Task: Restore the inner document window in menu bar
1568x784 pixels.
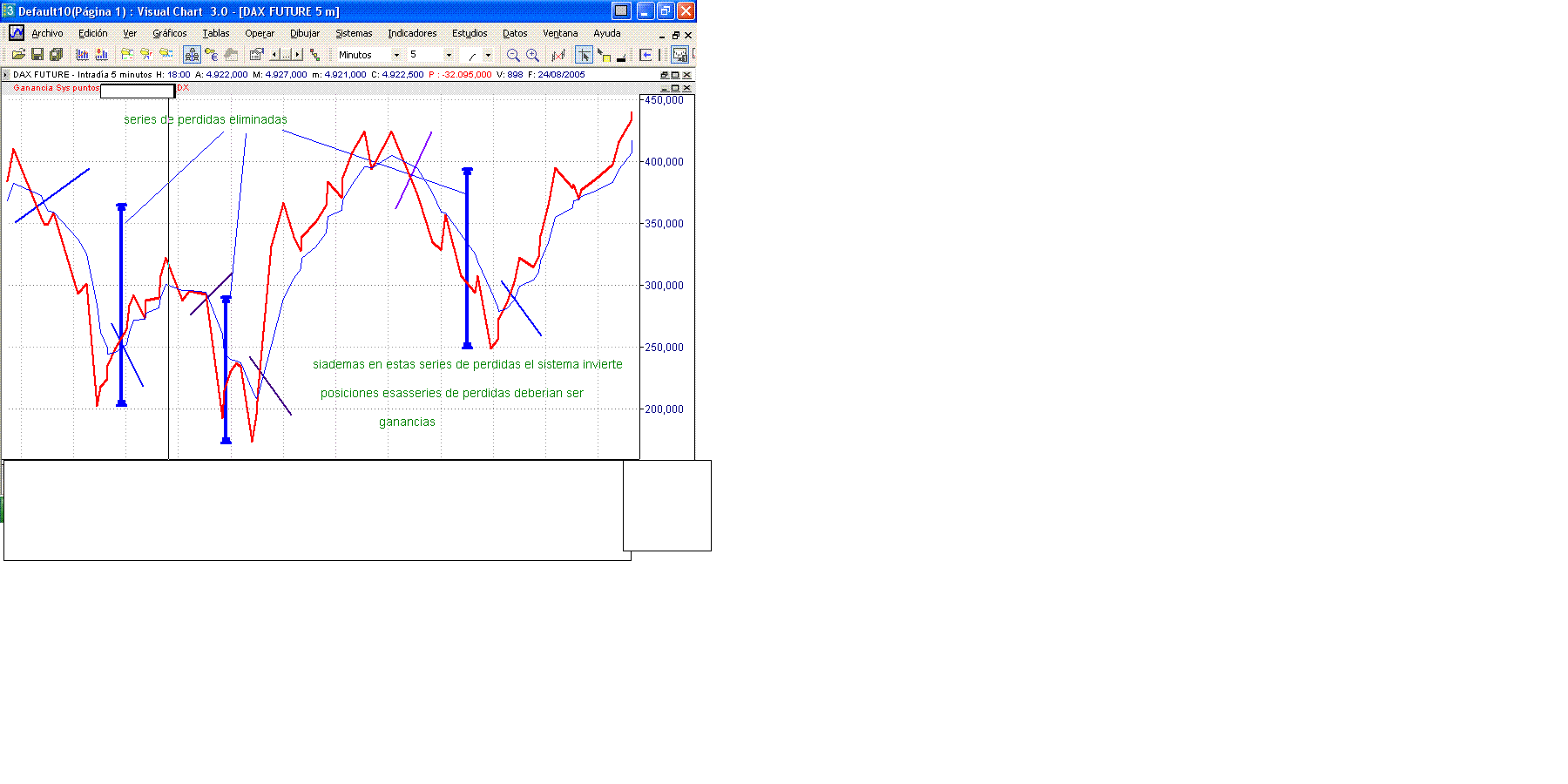Action: coord(675,36)
